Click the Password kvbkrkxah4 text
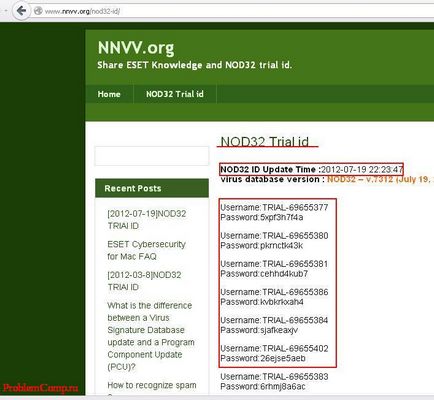This screenshot has height=400, width=434. click(262, 302)
